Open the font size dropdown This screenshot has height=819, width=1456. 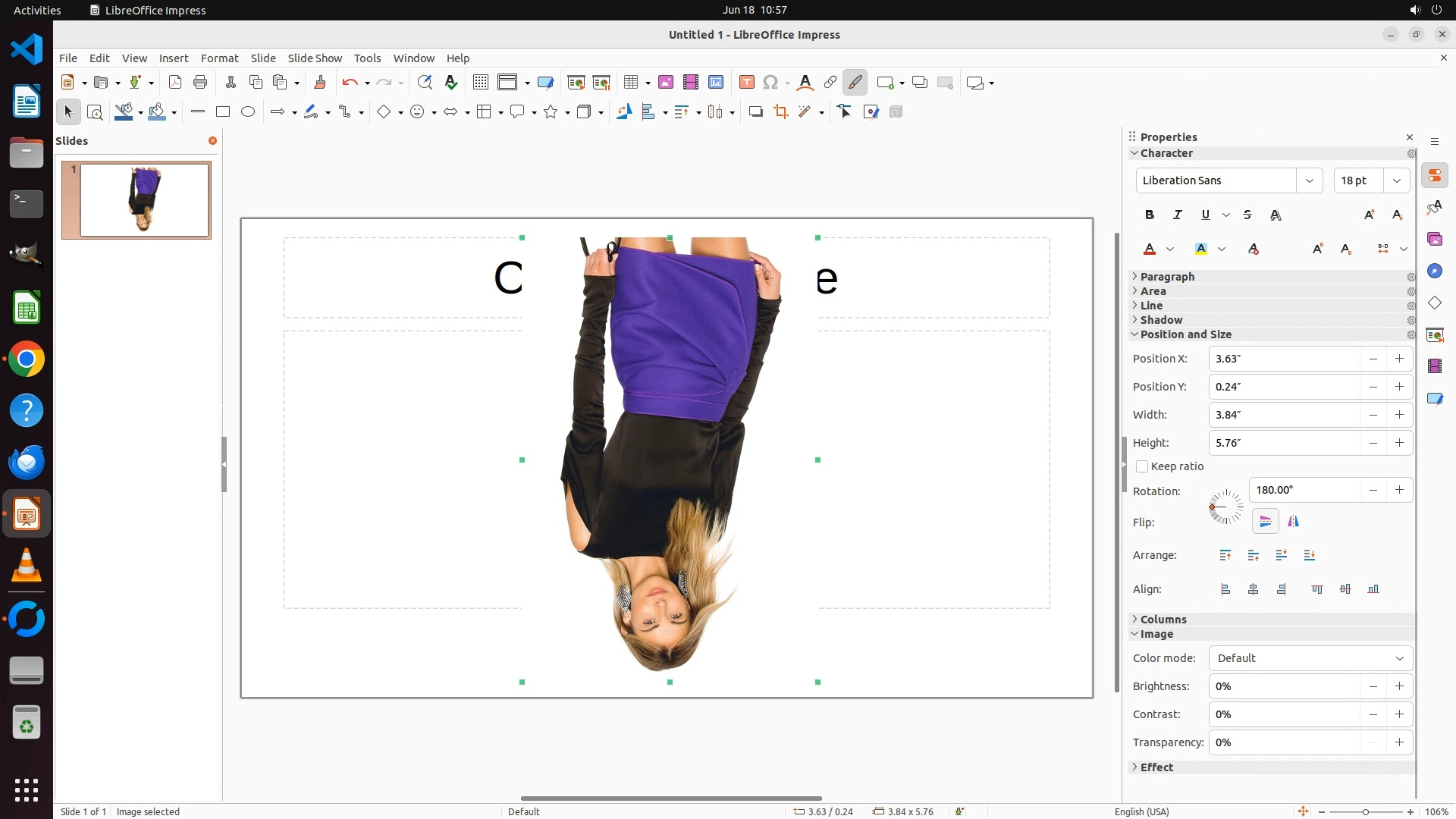point(1397,180)
